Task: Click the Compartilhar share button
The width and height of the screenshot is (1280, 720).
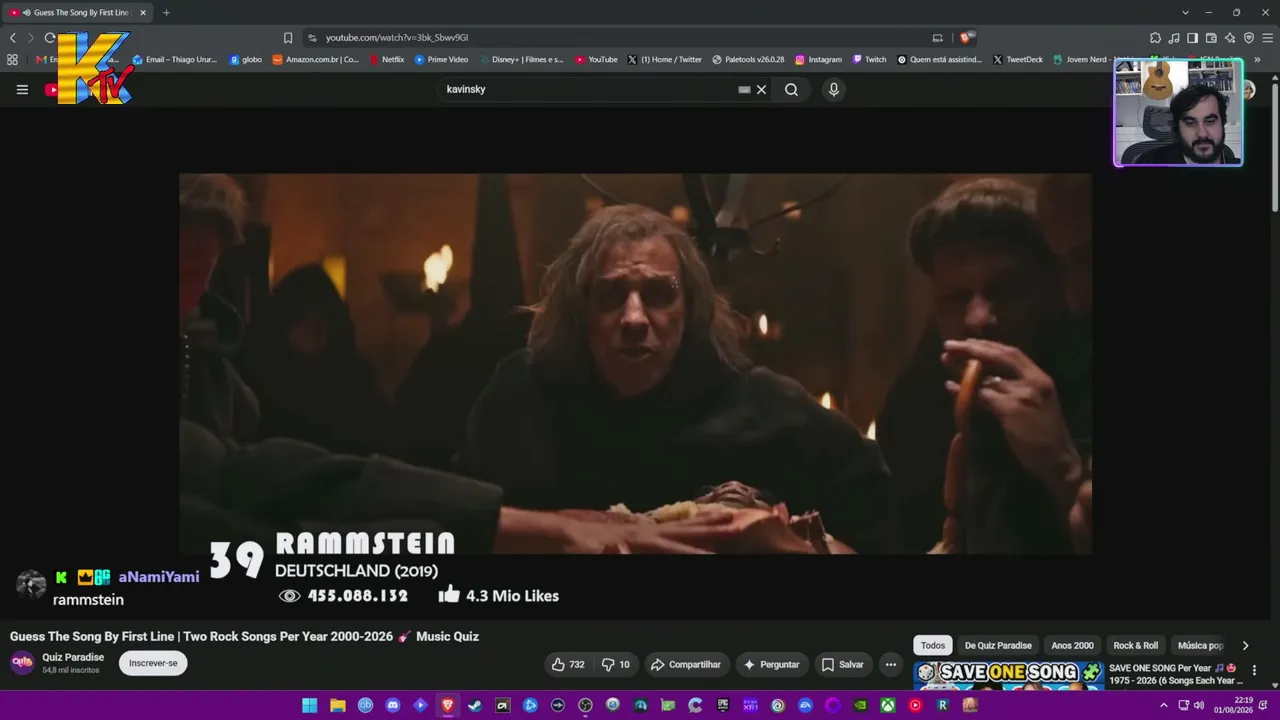Action: 686,664
